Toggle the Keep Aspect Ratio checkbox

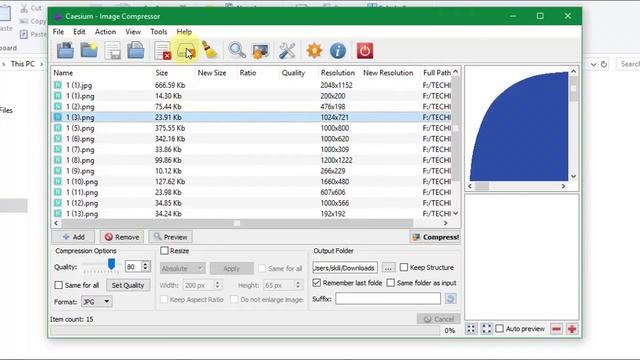(164, 300)
